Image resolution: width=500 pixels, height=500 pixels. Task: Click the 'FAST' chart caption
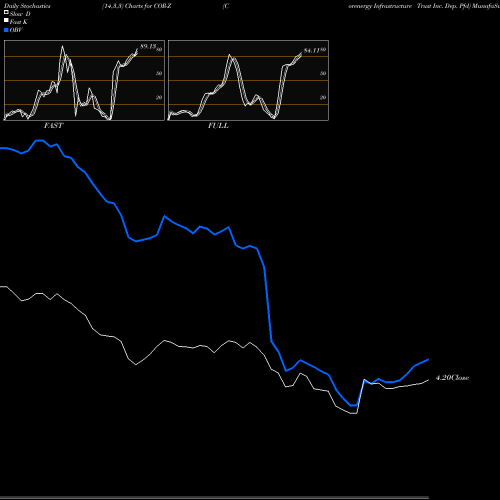(x=53, y=126)
